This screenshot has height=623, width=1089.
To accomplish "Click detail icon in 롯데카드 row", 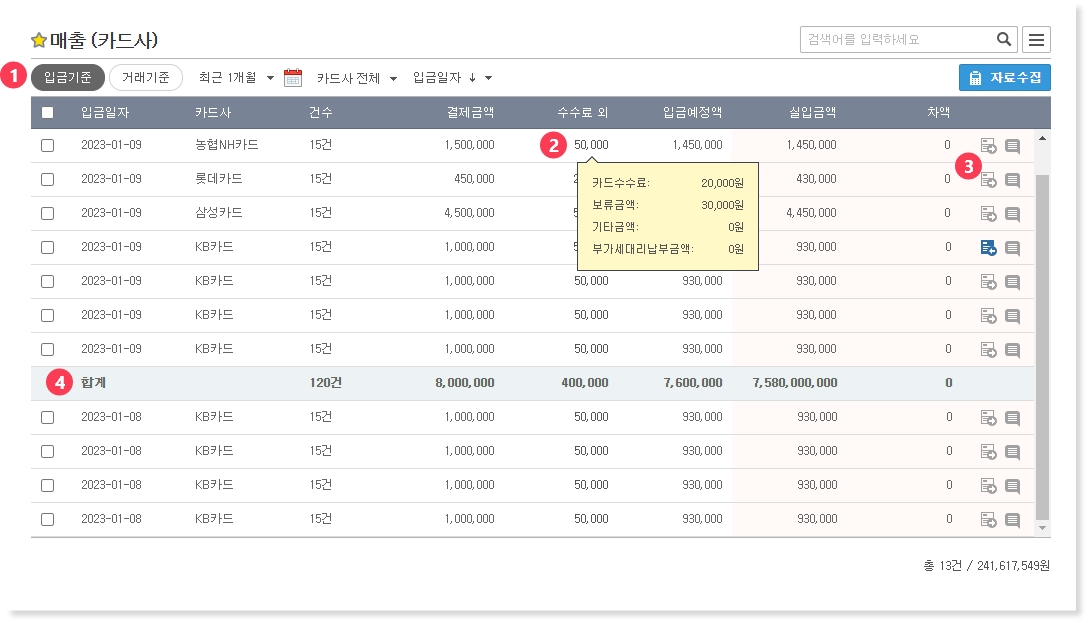I will [x=988, y=180].
